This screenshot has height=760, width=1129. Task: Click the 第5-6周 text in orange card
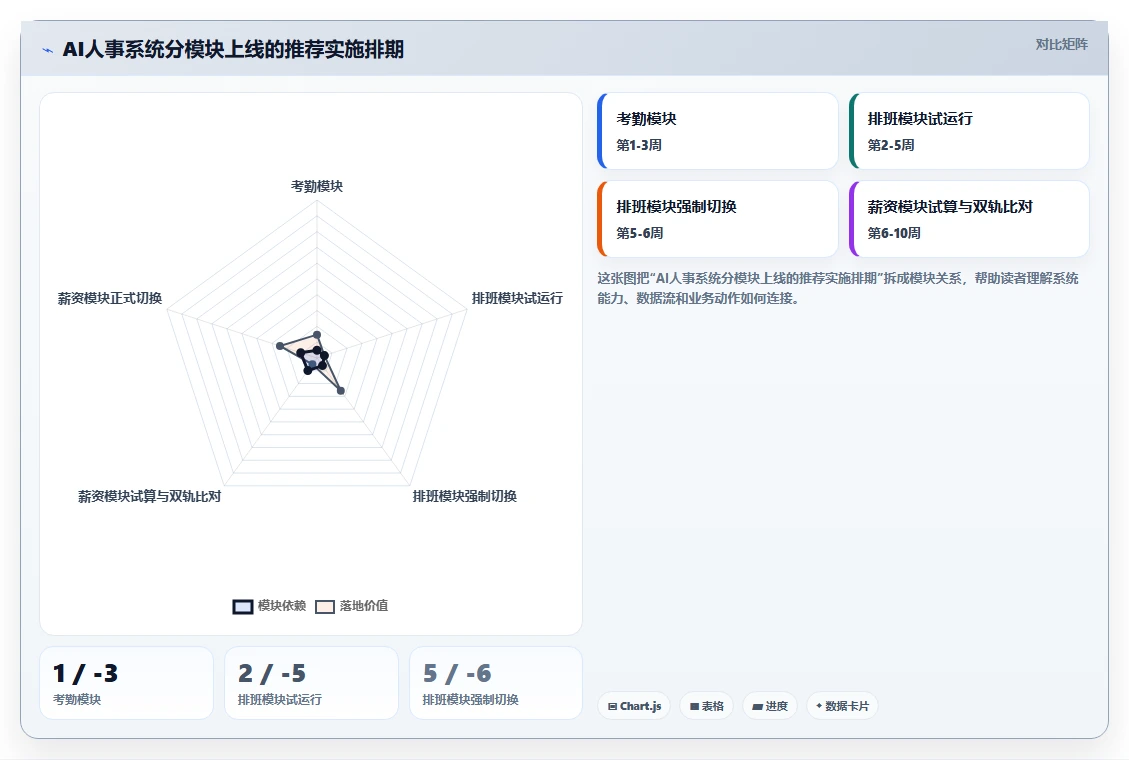click(639, 233)
